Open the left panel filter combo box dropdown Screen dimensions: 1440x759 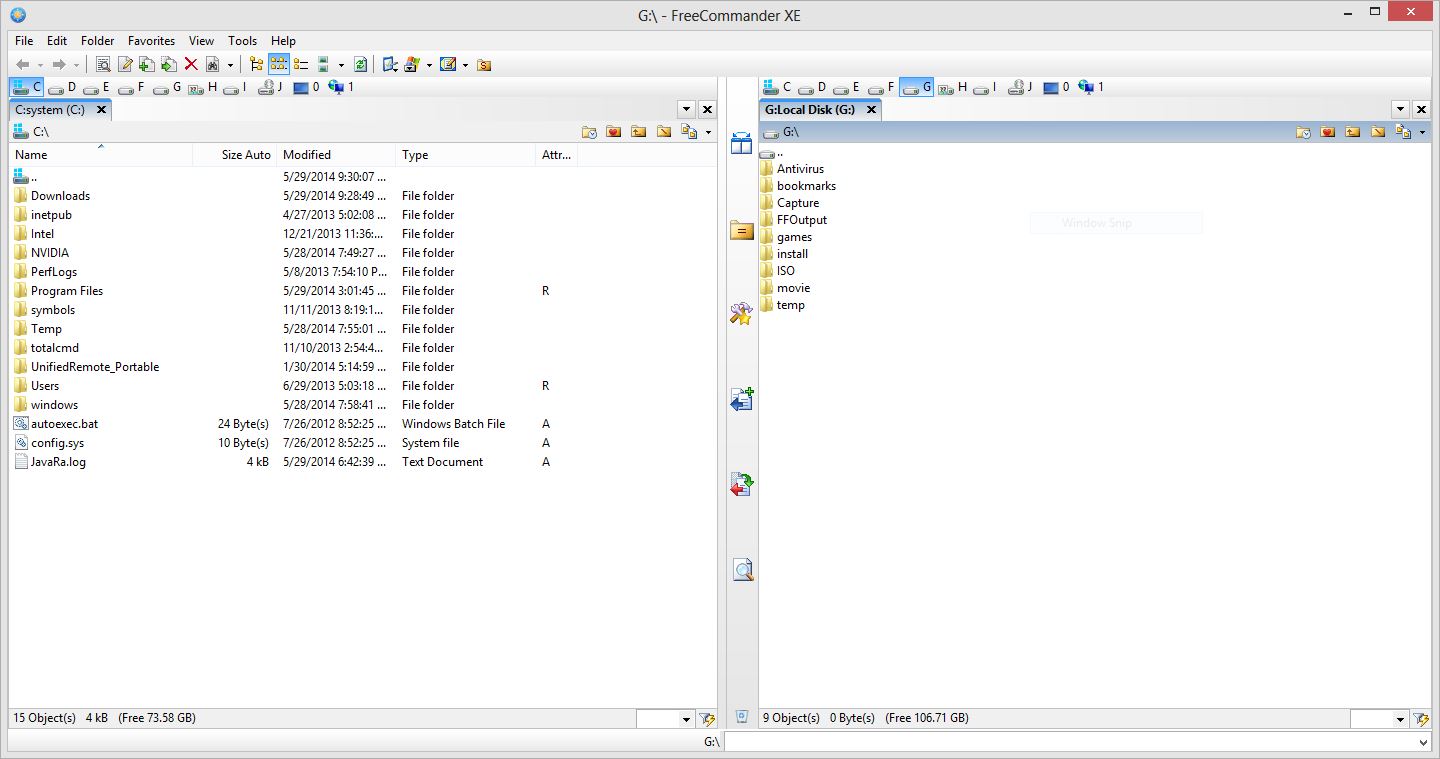click(x=686, y=719)
